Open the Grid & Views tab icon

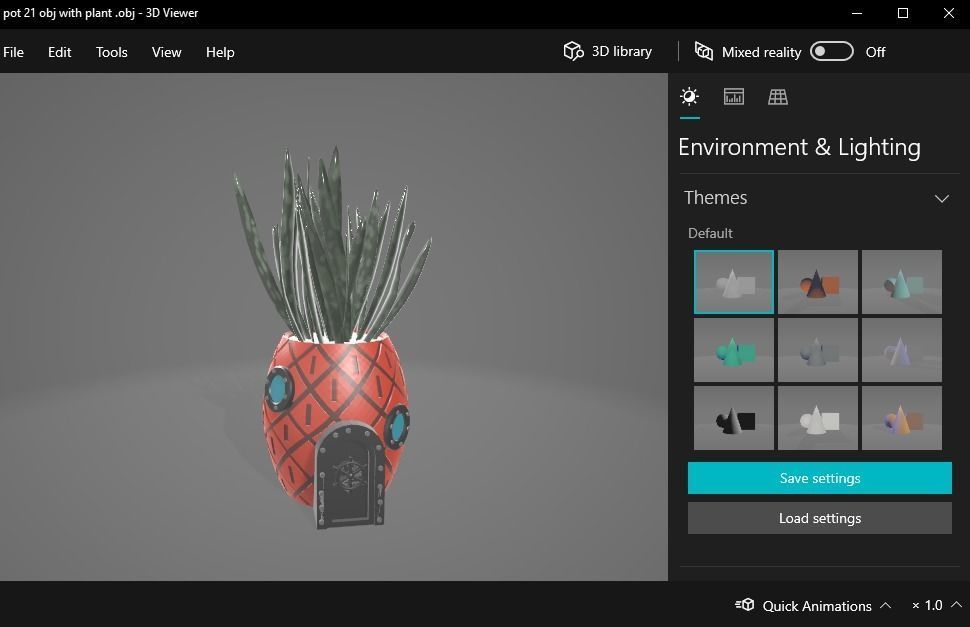[778, 96]
